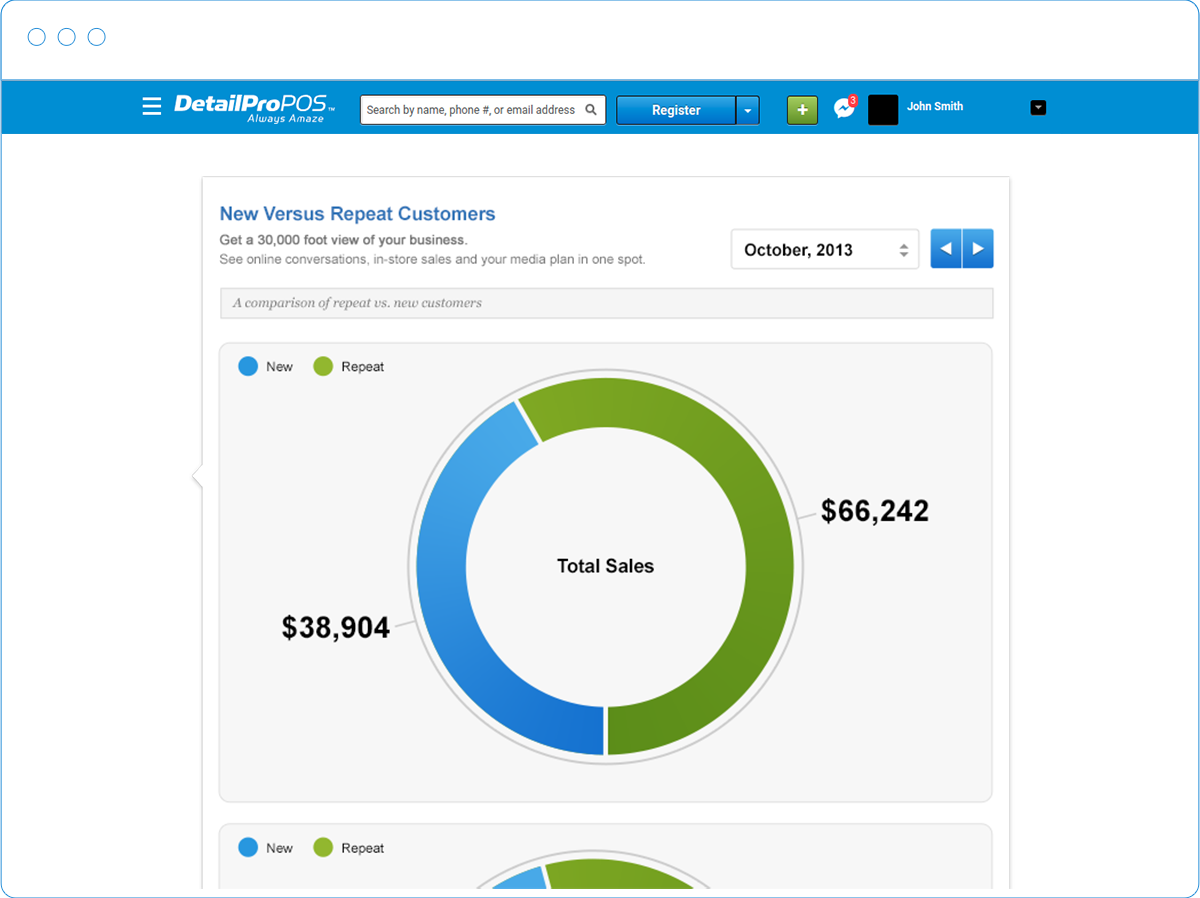Click the search magnifier icon

591,110
